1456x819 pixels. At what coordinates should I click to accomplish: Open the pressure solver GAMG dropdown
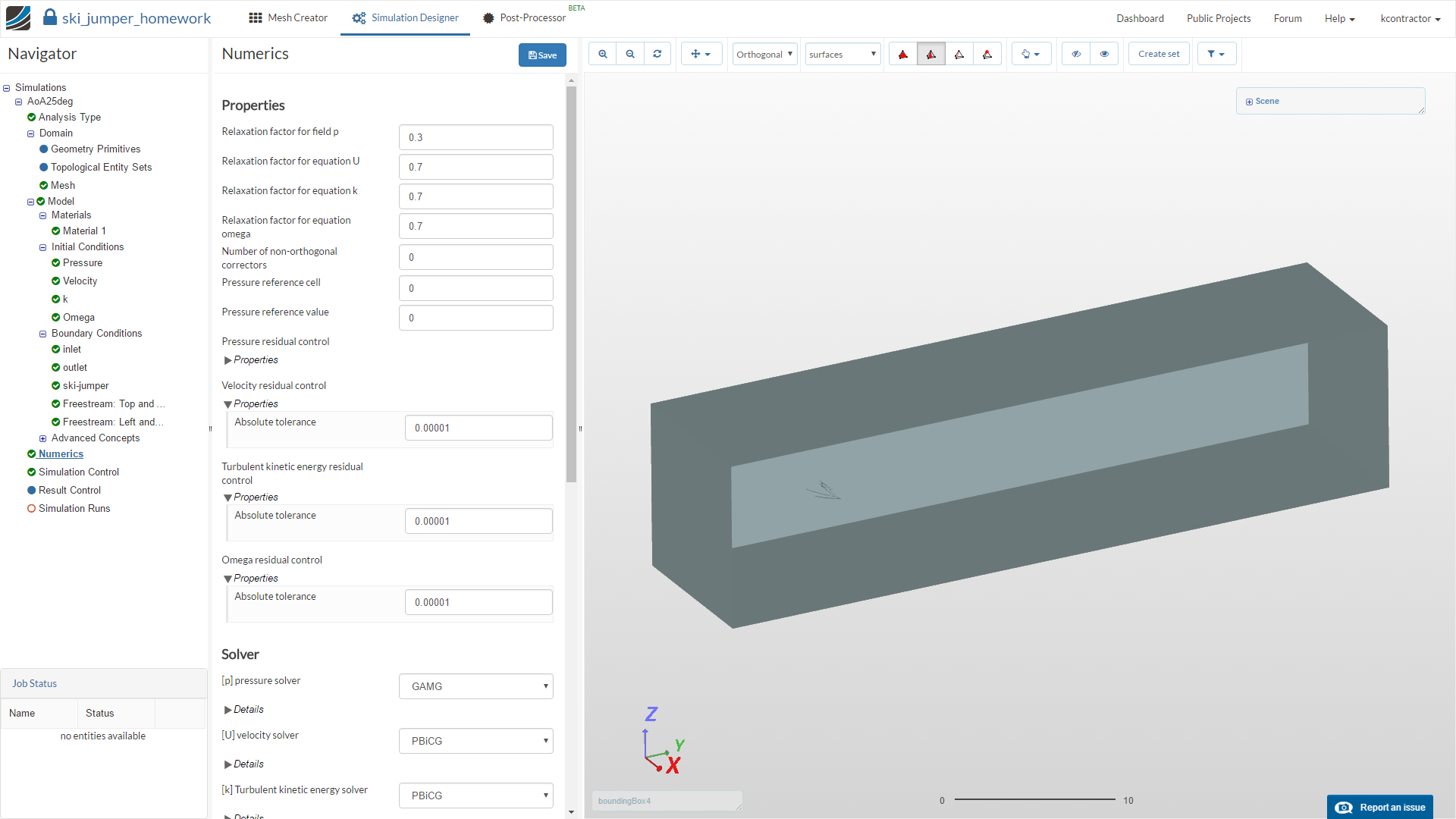click(475, 686)
